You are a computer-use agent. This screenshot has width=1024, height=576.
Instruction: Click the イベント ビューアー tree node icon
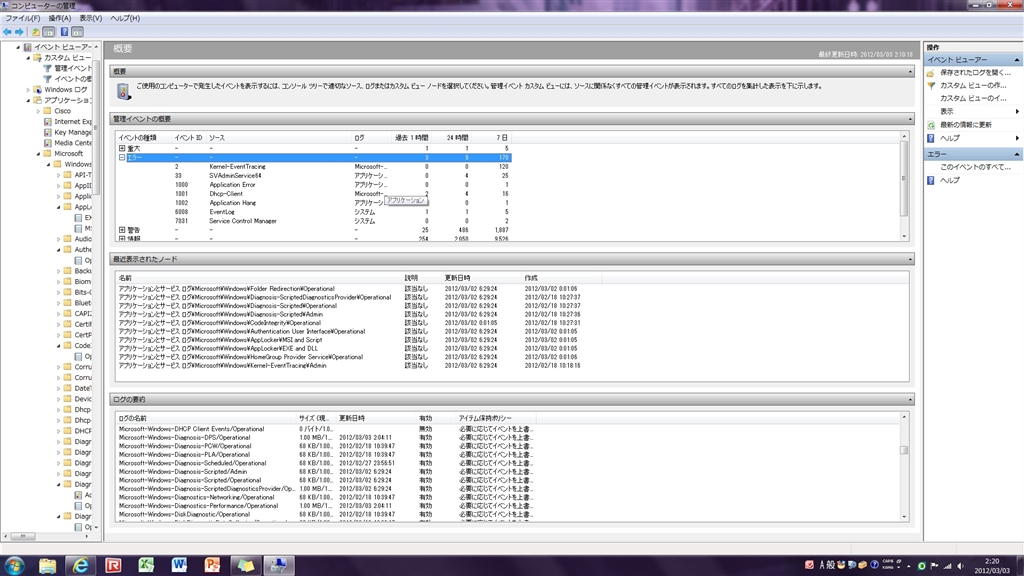click(27, 47)
